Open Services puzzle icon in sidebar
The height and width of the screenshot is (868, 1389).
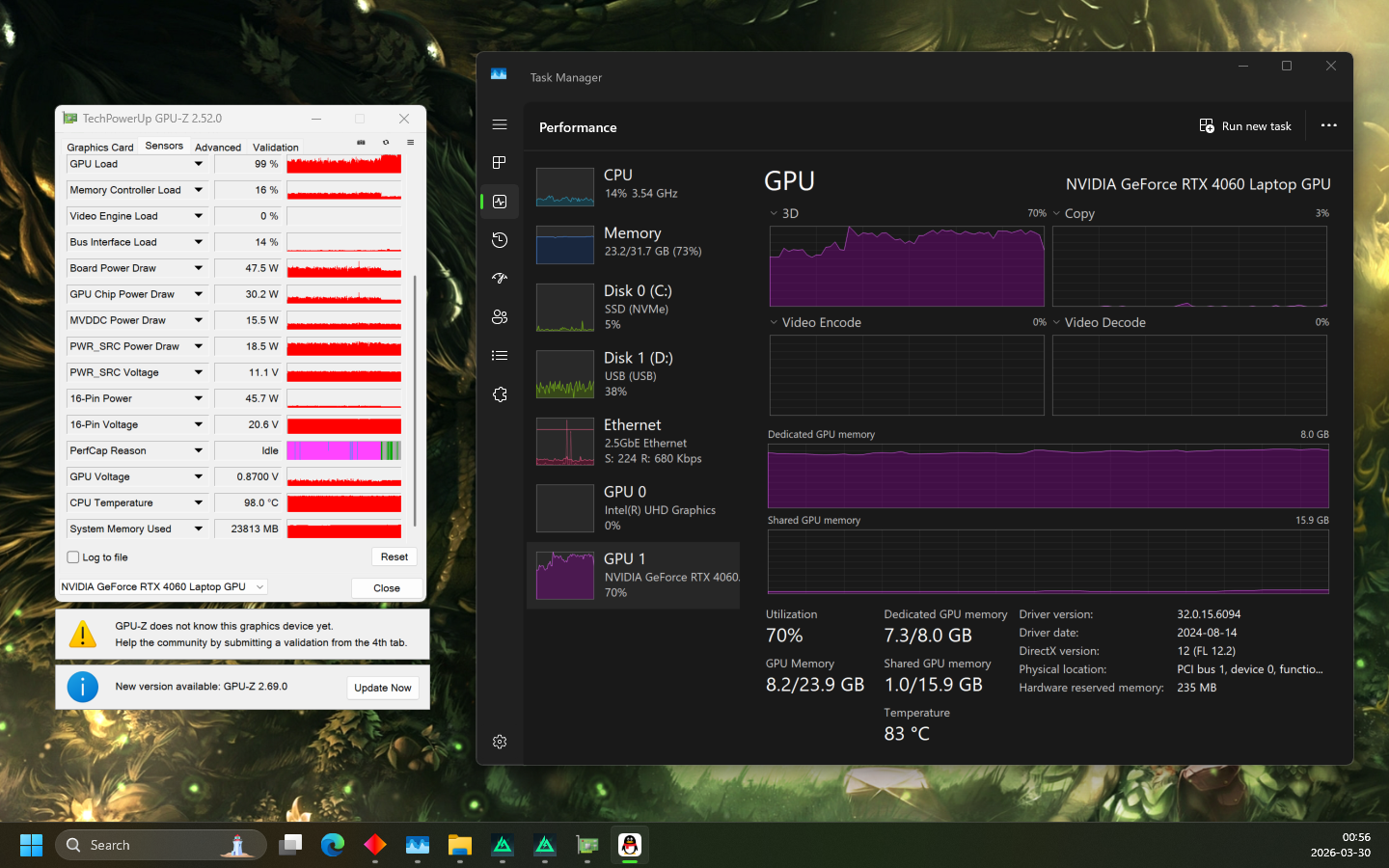499,394
